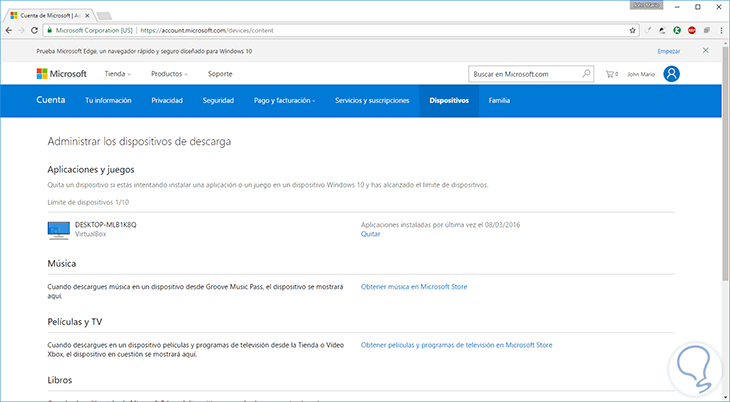The height and width of the screenshot is (402, 730).
Task: Click the DESKTOP-MLB1K8Q computer icon
Action: coord(59,230)
